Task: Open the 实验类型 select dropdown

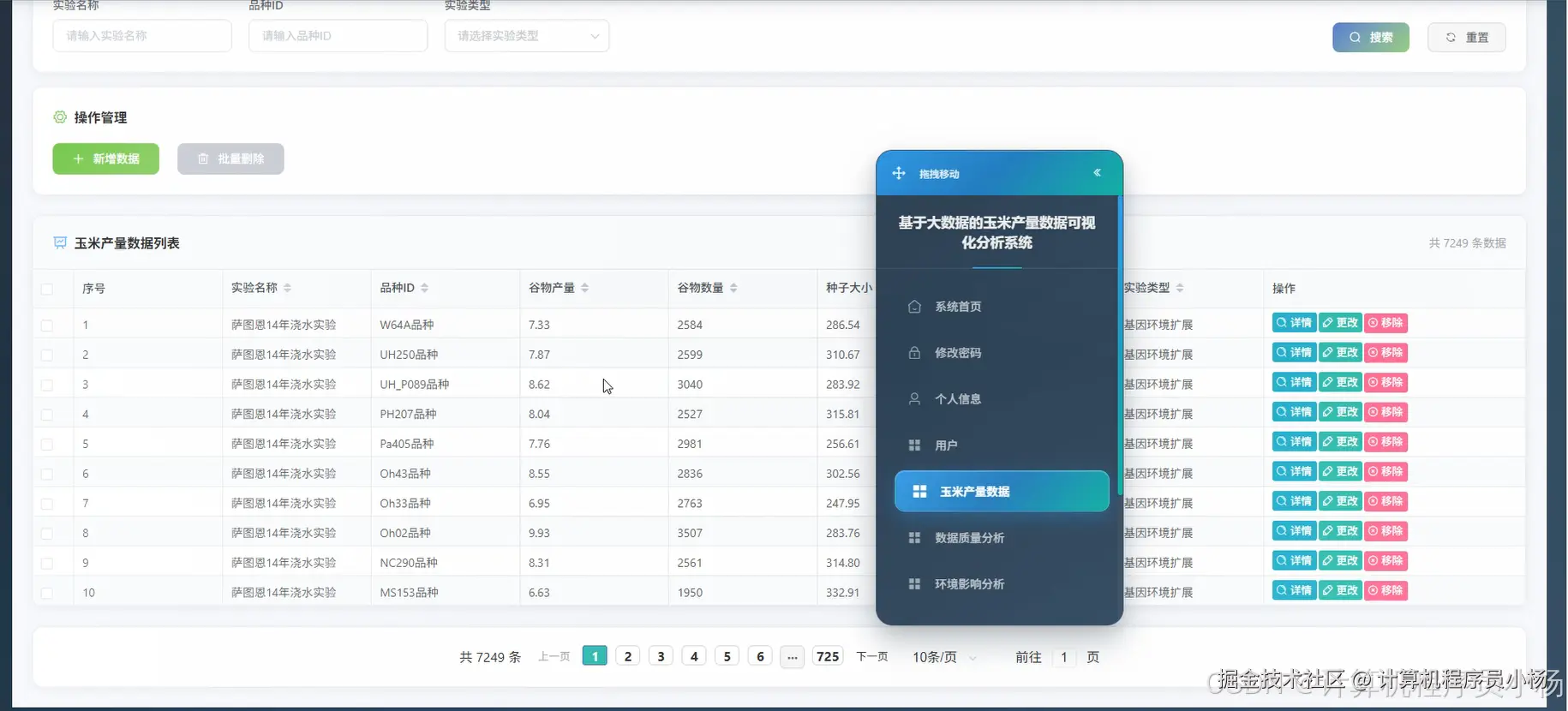Action: [x=527, y=36]
